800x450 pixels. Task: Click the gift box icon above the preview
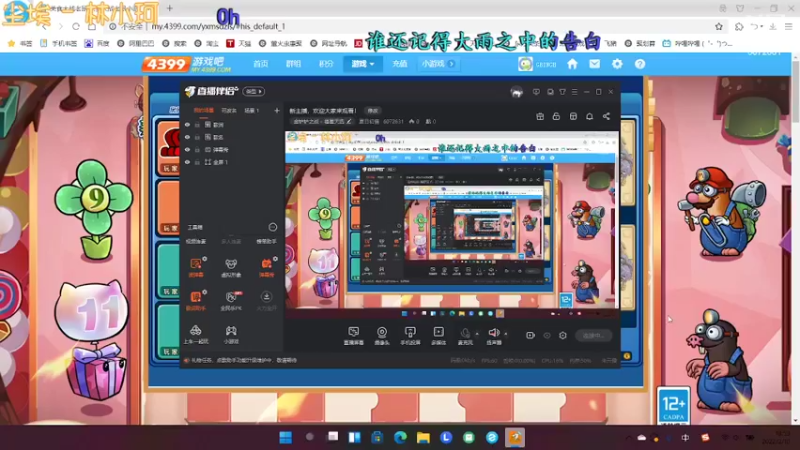tap(540, 116)
